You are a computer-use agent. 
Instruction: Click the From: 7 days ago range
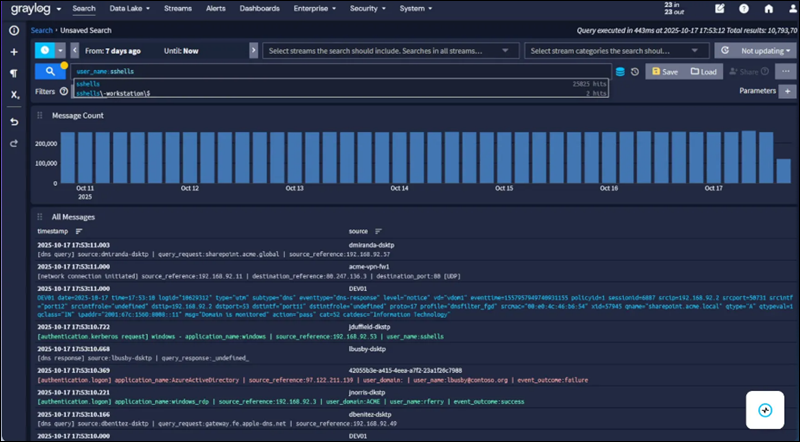113,51
